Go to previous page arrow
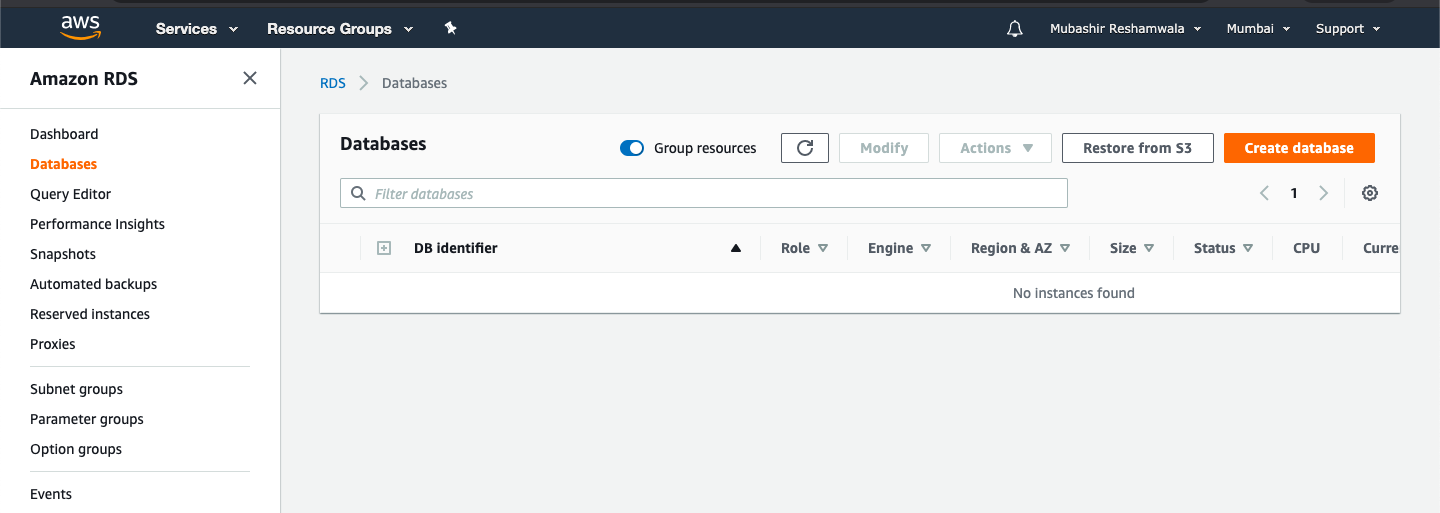The height and width of the screenshot is (513, 1440). tap(1264, 193)
